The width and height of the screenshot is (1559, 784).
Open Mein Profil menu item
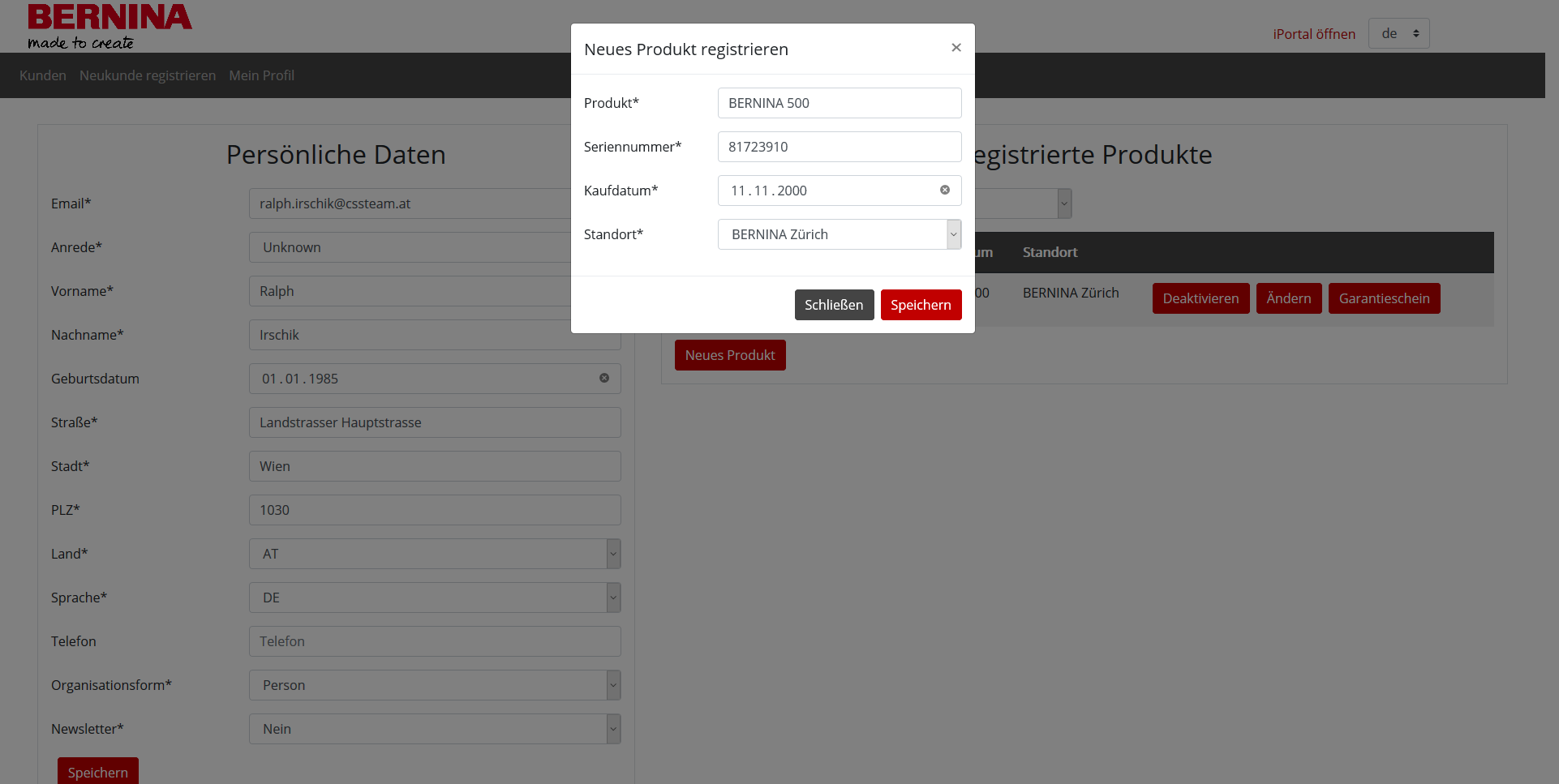coord(261,75)
